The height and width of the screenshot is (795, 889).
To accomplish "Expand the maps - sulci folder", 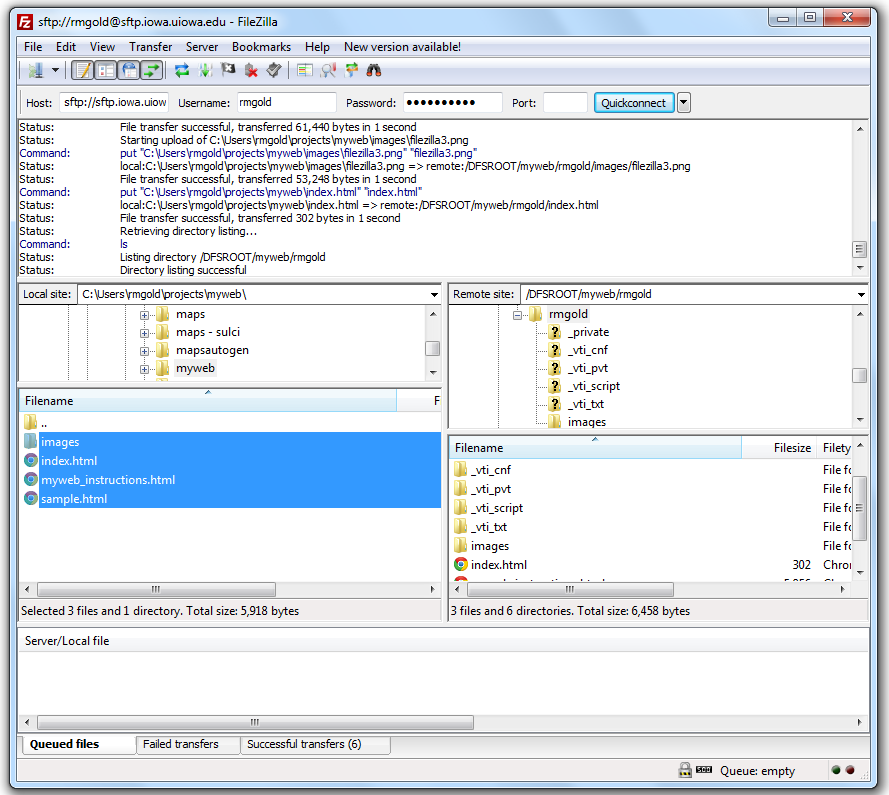I will point(144,333).
